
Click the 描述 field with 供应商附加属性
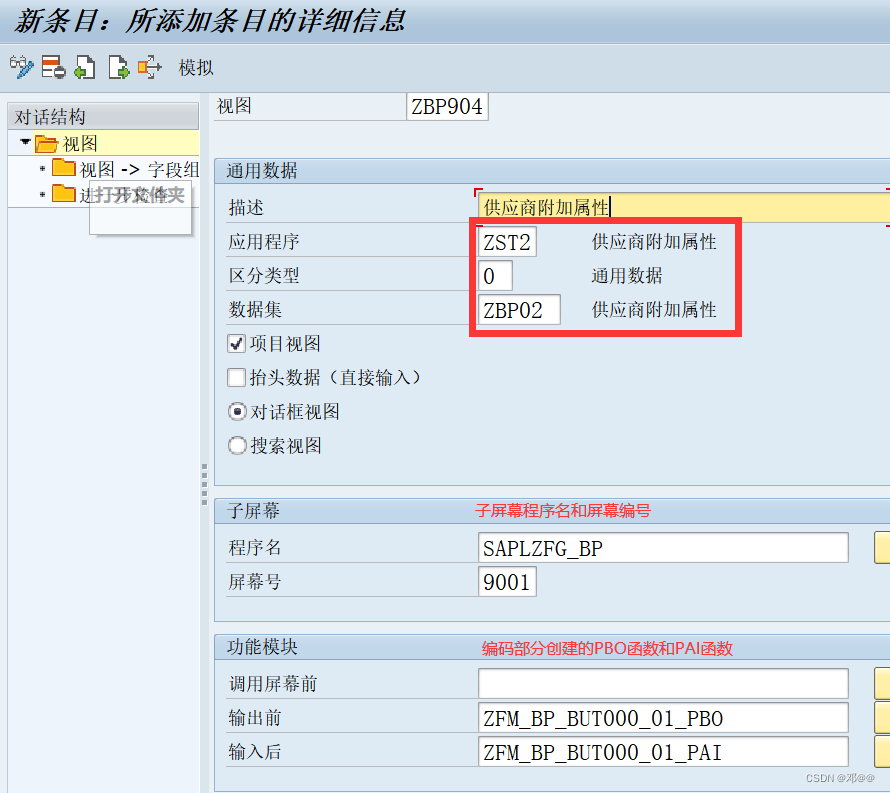click(683, 207)
